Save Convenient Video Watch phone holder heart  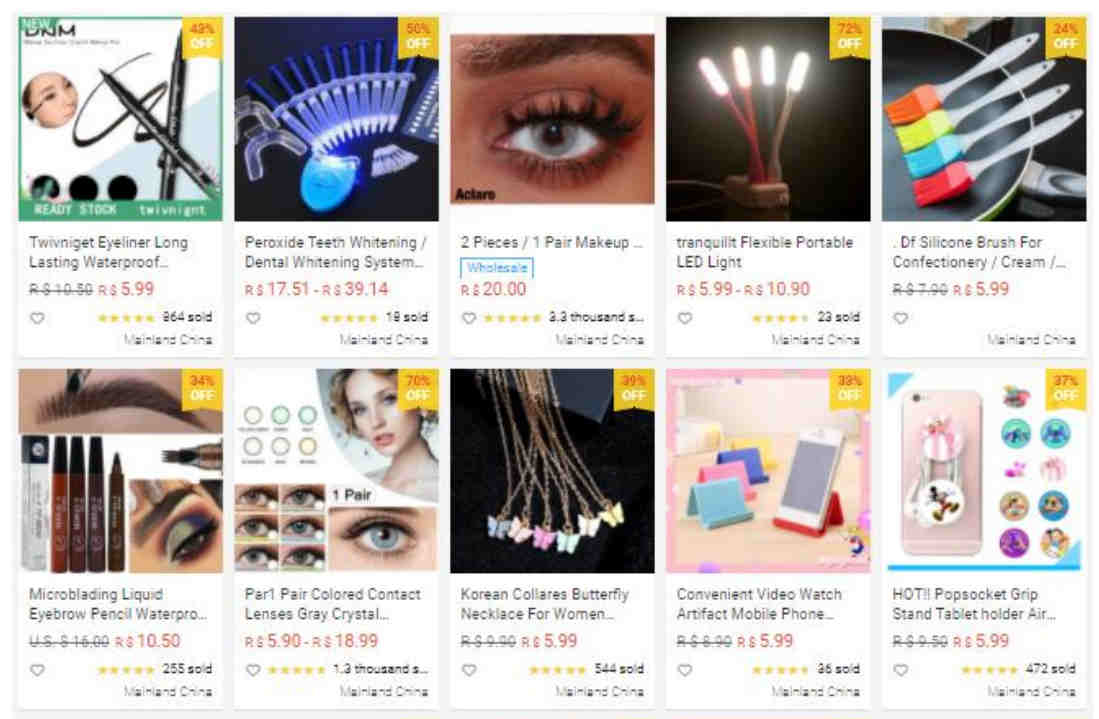click(685, 670)
